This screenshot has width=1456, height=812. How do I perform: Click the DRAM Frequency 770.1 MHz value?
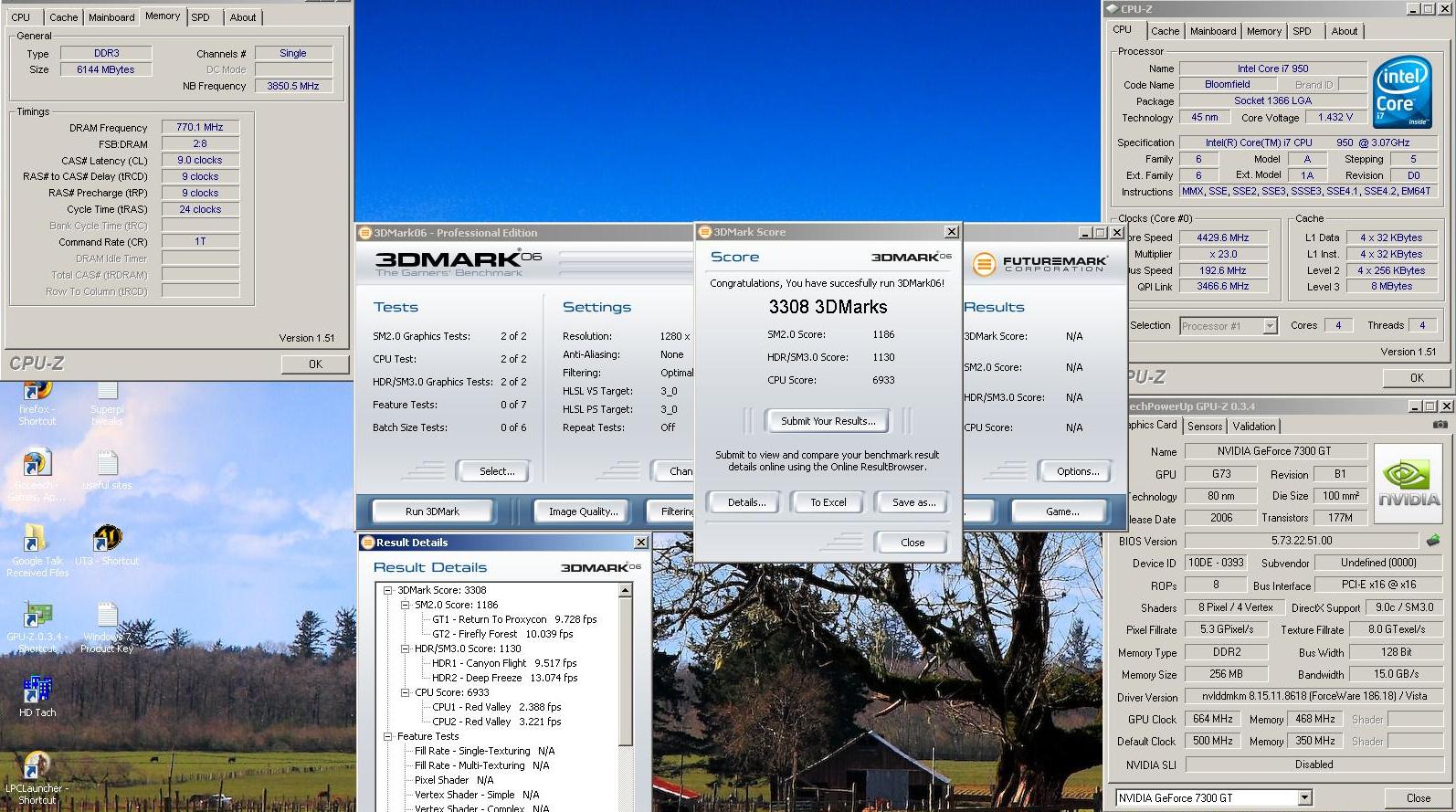point(200,127)
